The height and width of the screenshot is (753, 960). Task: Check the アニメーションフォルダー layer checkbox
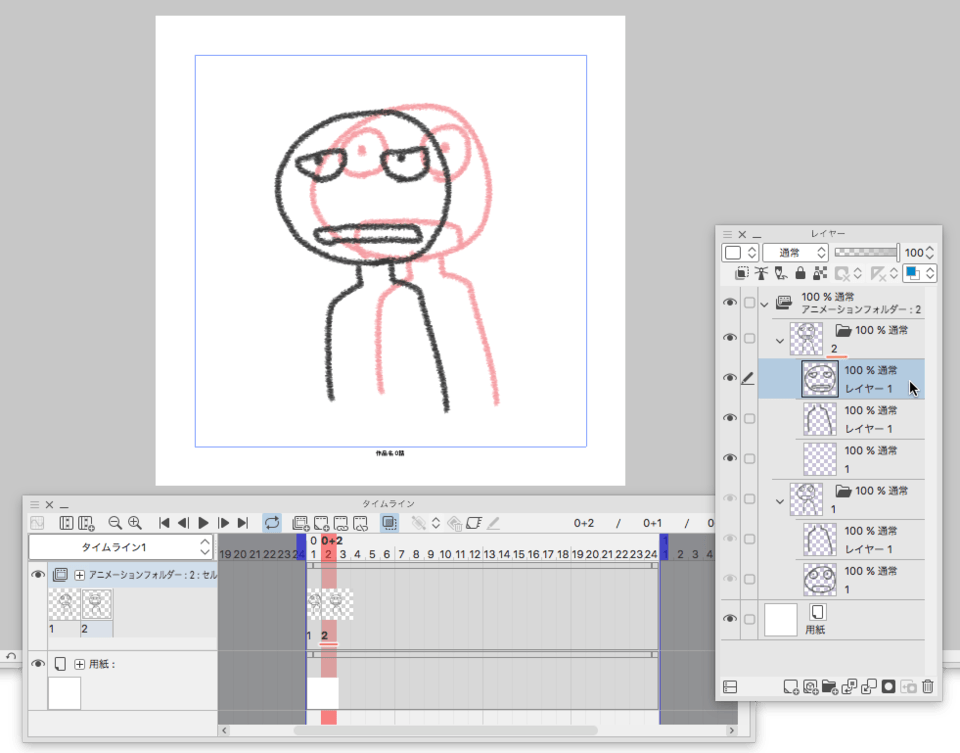[x=749, y=302]
